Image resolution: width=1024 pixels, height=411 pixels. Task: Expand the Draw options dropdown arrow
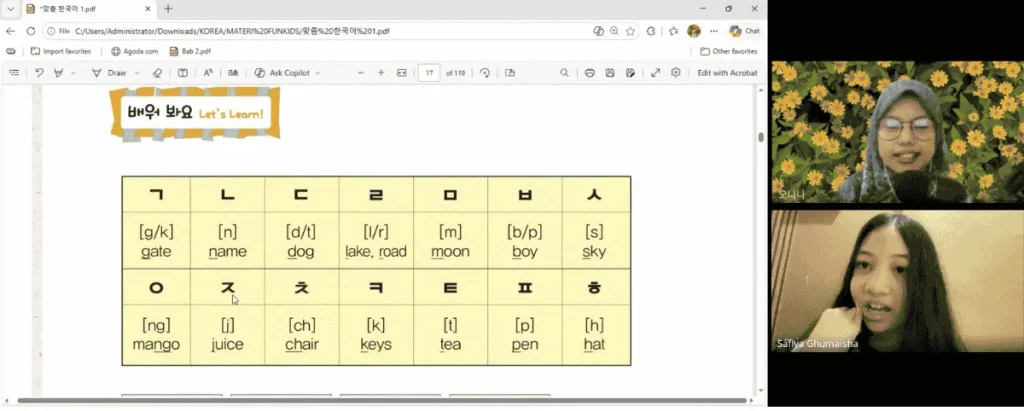click(137, 73)
